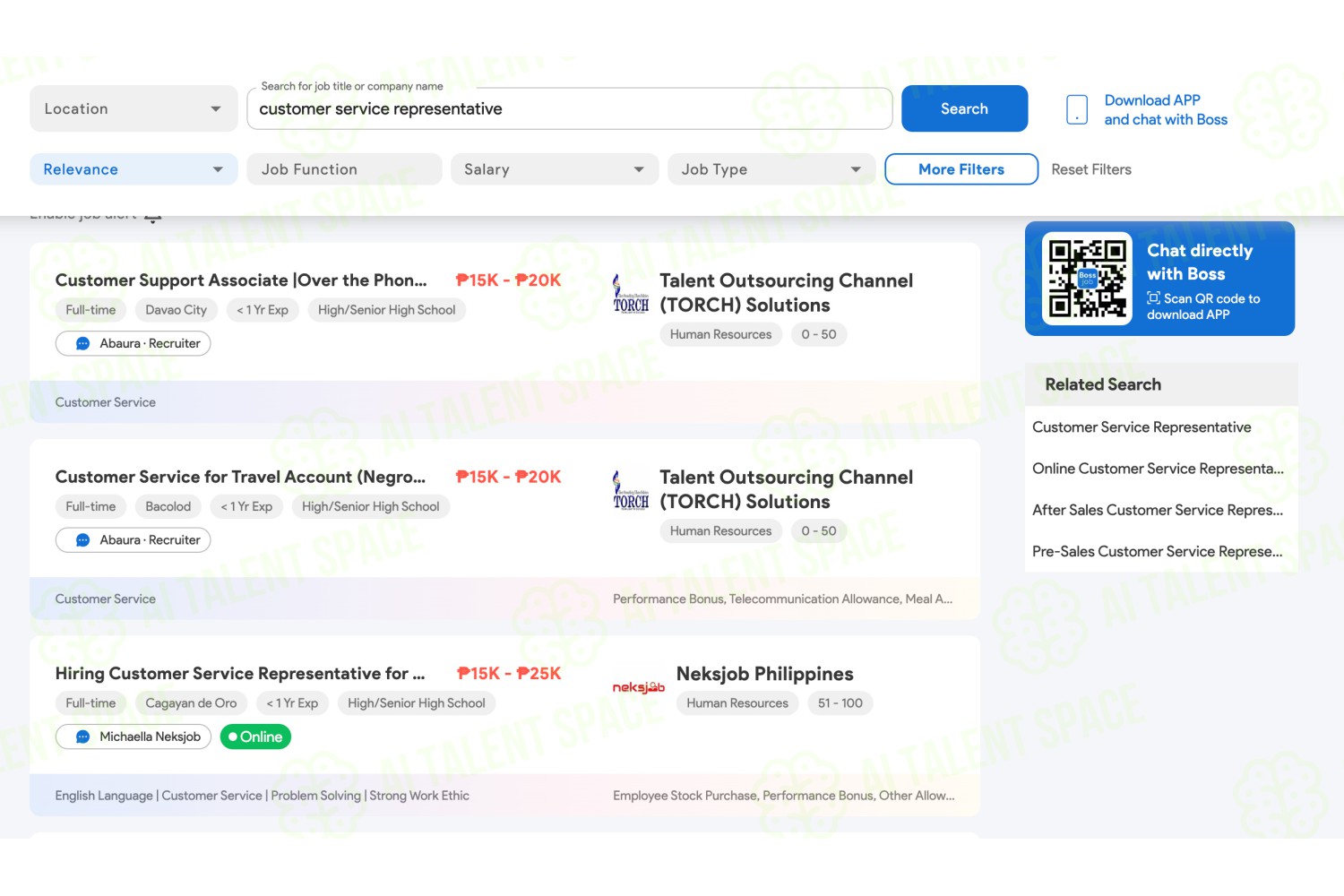The width and height of the screenshot is (1344, 896).
Task: Click '₱15K - ₱25K' salary text
Action: point(509,674)
